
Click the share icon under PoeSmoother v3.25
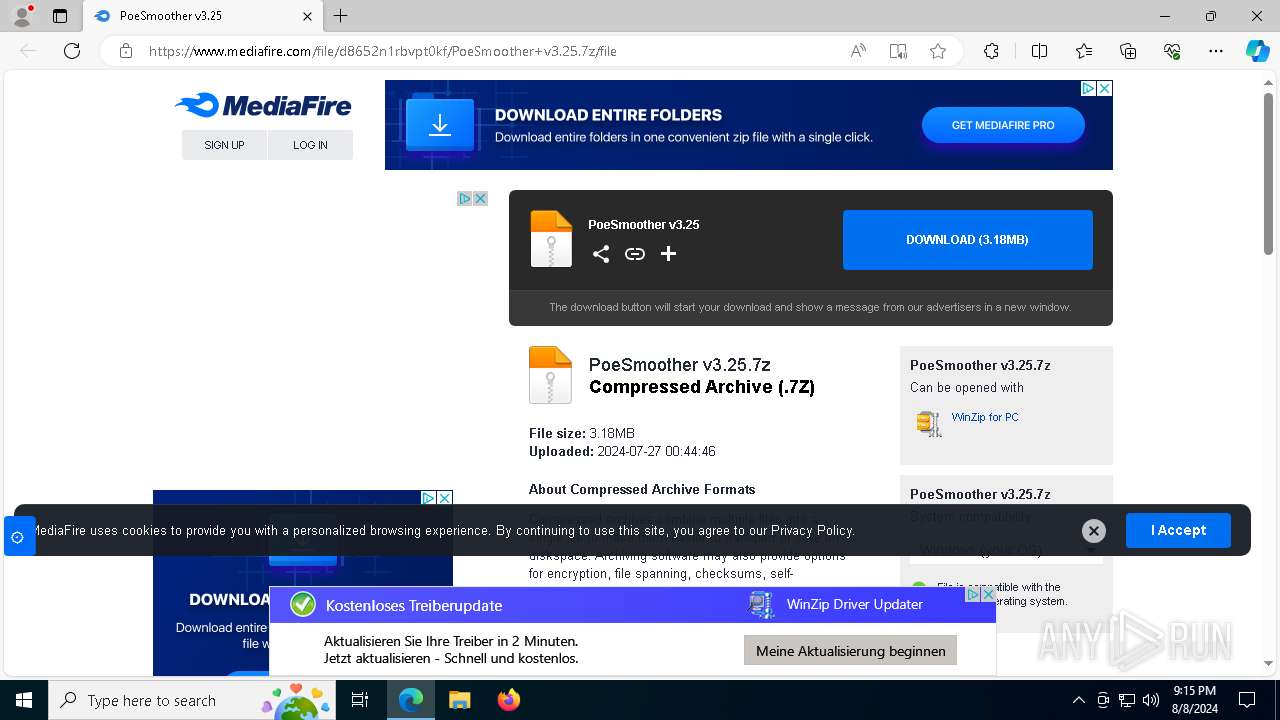click(601, 254)
